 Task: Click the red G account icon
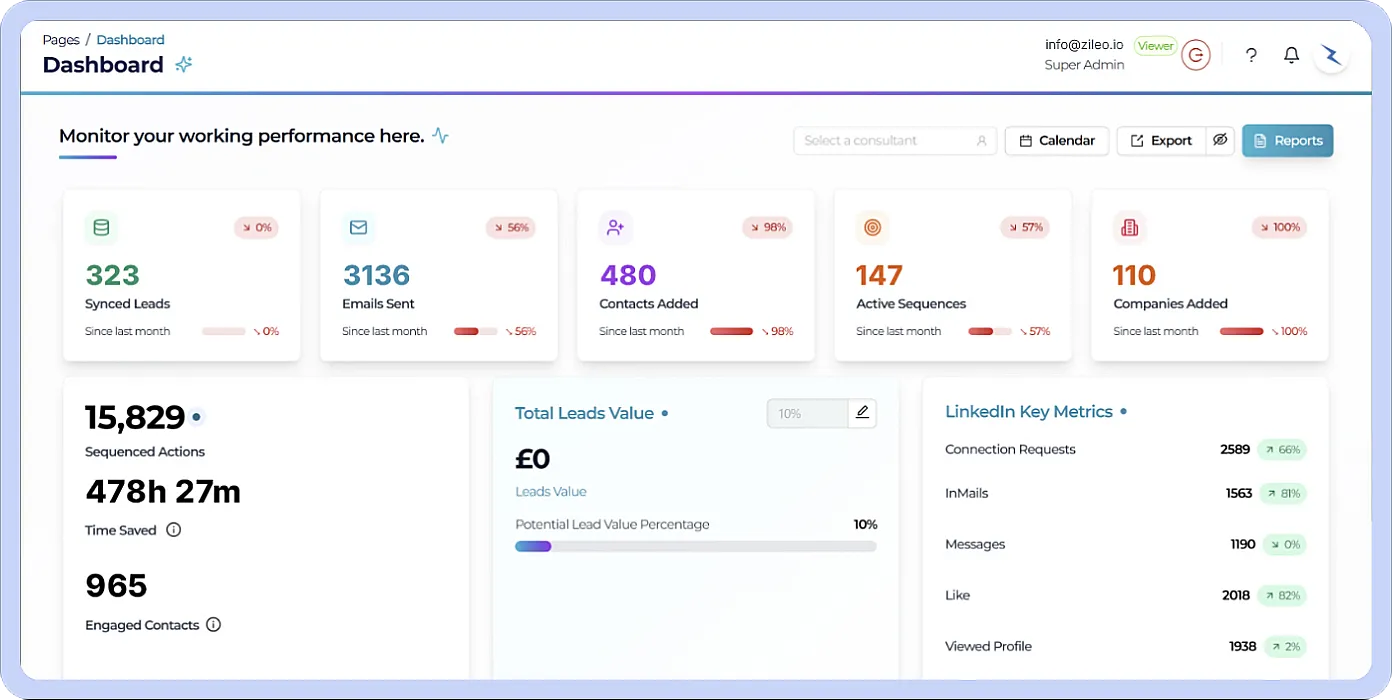(x=1195, y=55)
